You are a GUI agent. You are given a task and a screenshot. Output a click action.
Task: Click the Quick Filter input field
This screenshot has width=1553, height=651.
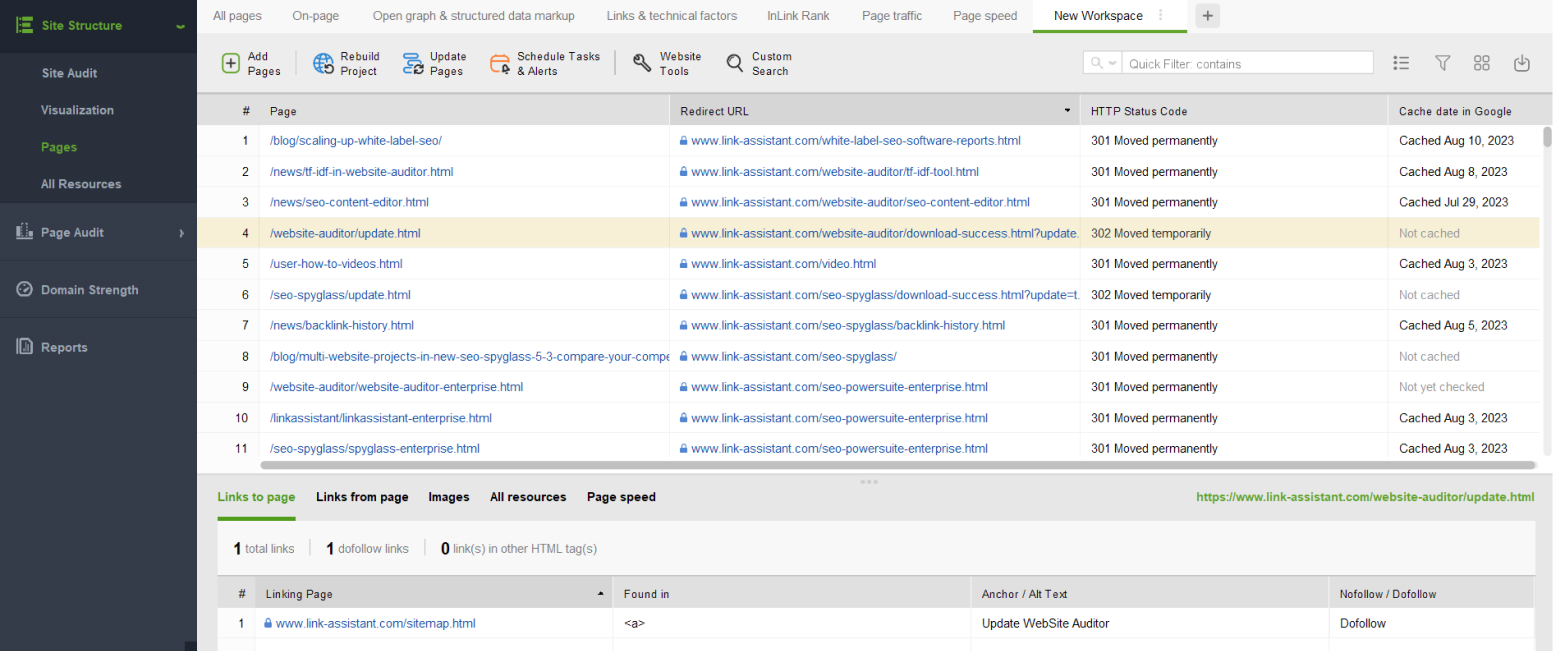coord(1248,63)
